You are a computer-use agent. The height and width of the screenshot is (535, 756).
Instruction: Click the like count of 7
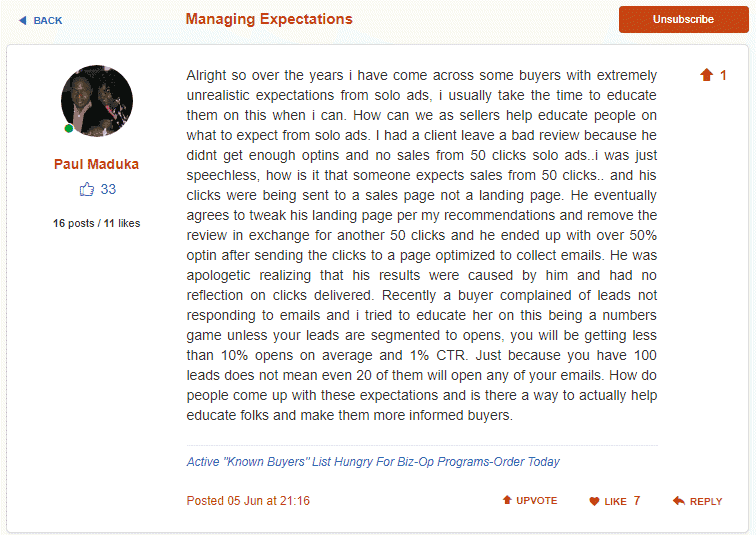tap(636, 501)
